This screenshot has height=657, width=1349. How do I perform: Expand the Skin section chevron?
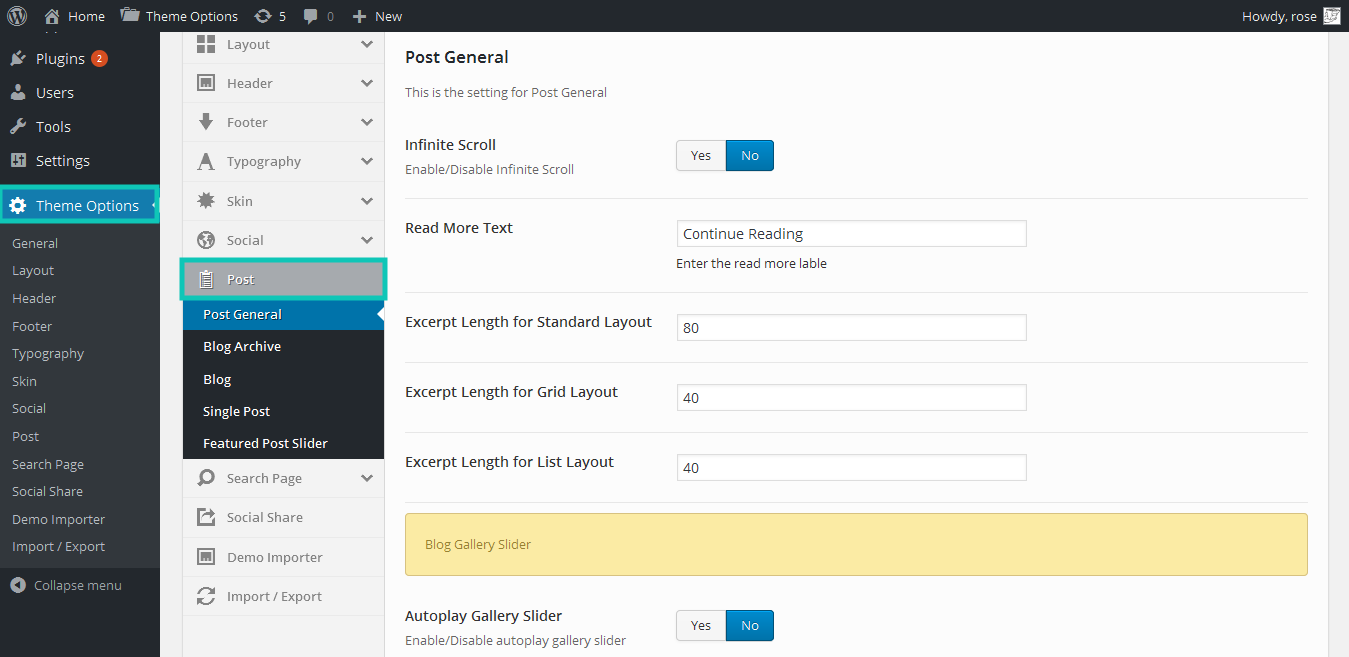[x=367, y=201]
